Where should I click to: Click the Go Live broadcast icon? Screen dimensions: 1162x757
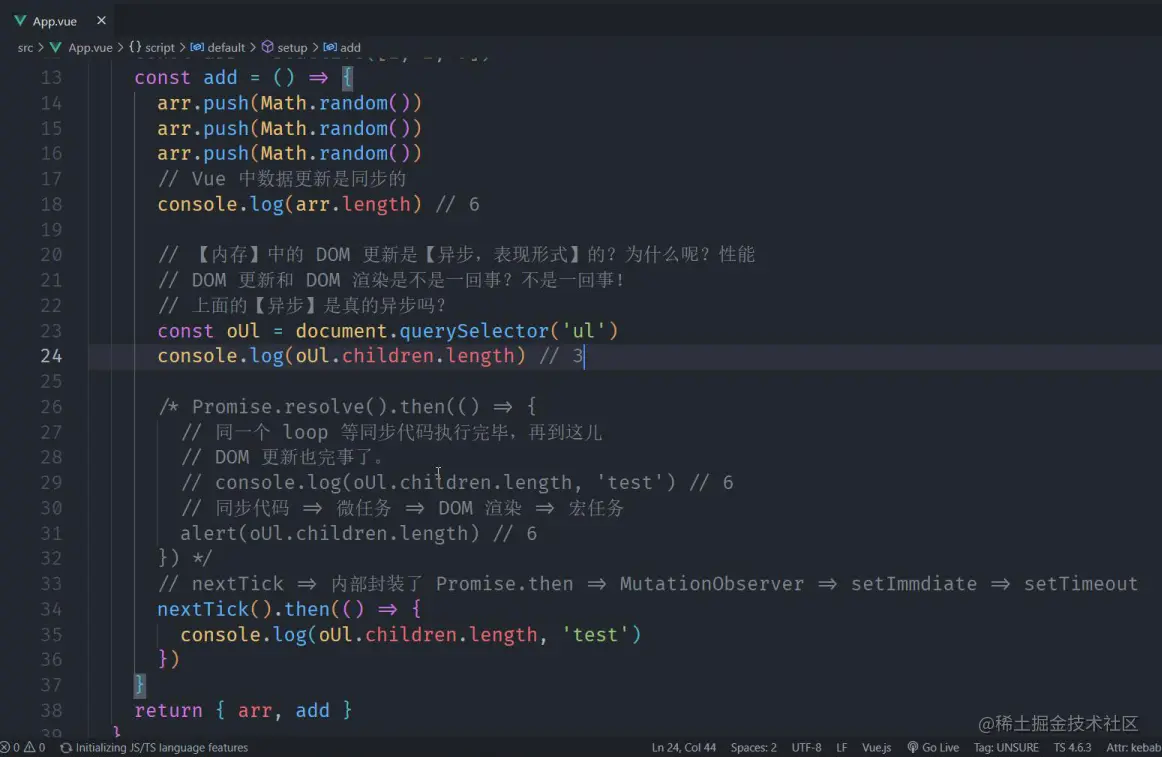click(x=912, y=747)
